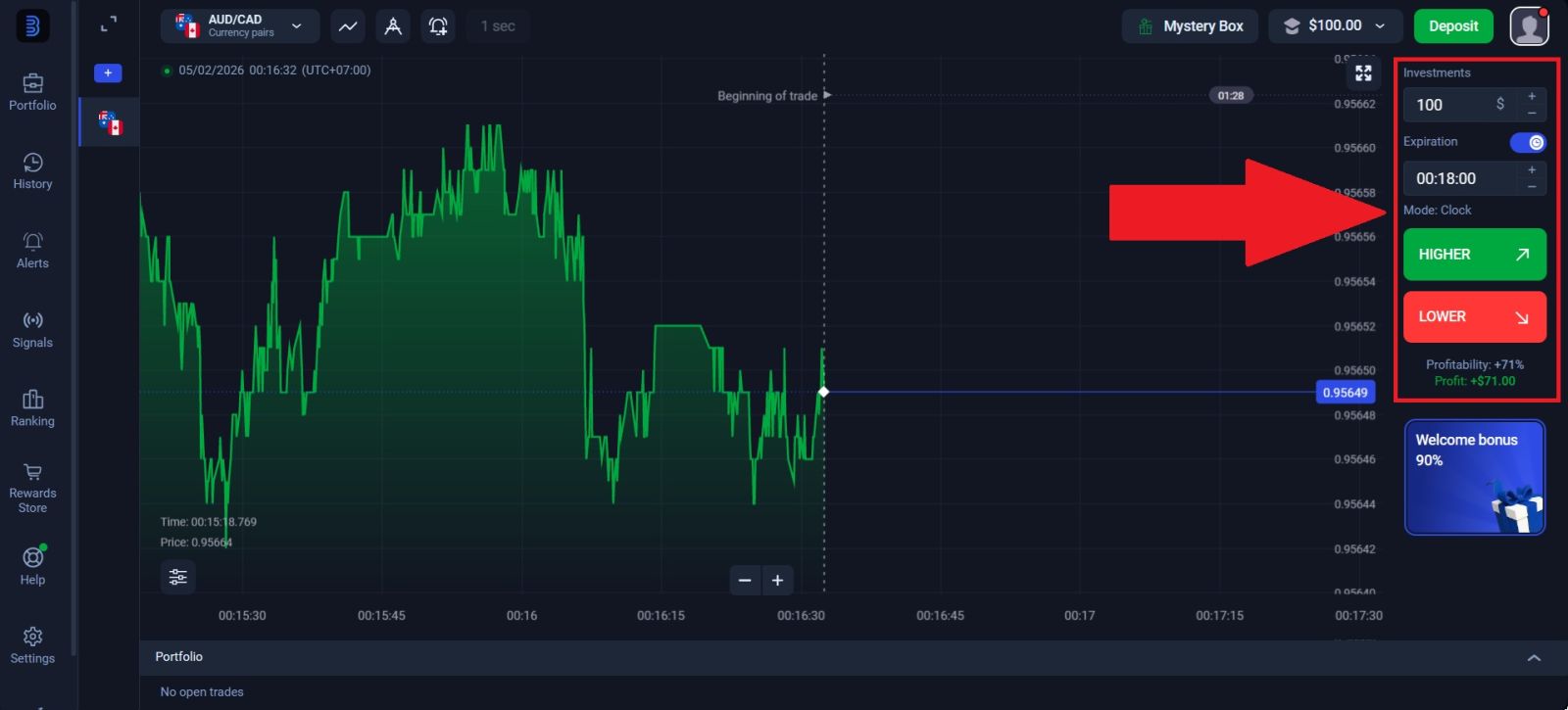Open the drawing tools compass icon
Viewport: 1568px width, 710px height.
point(393,26)
